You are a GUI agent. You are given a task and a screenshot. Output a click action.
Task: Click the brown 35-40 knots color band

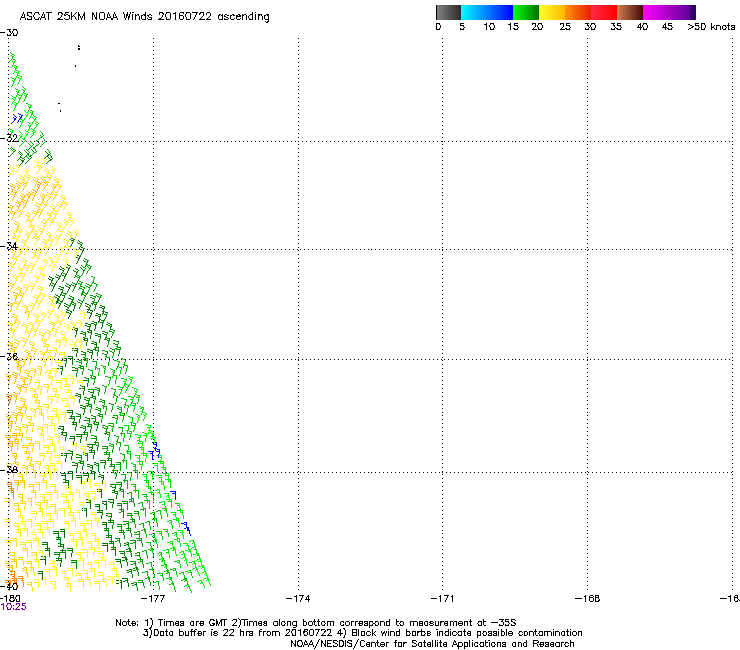(x=630, y=12)
